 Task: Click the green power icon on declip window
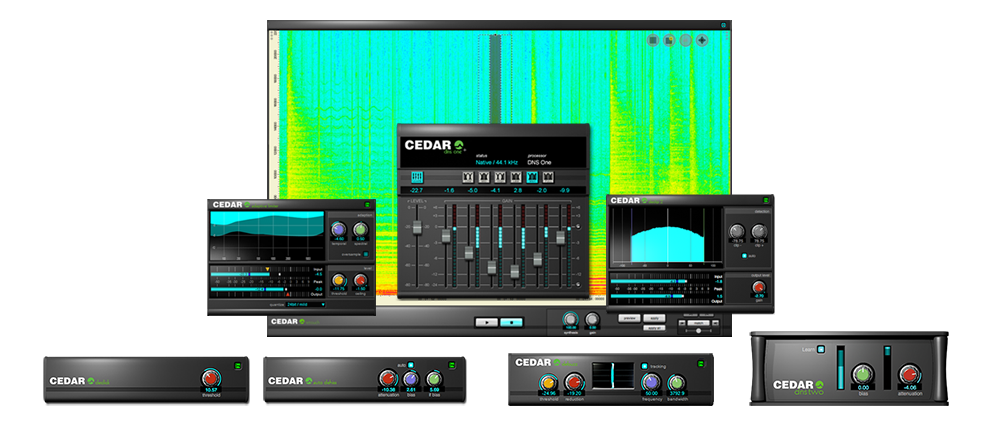click(x=766, y=200)
